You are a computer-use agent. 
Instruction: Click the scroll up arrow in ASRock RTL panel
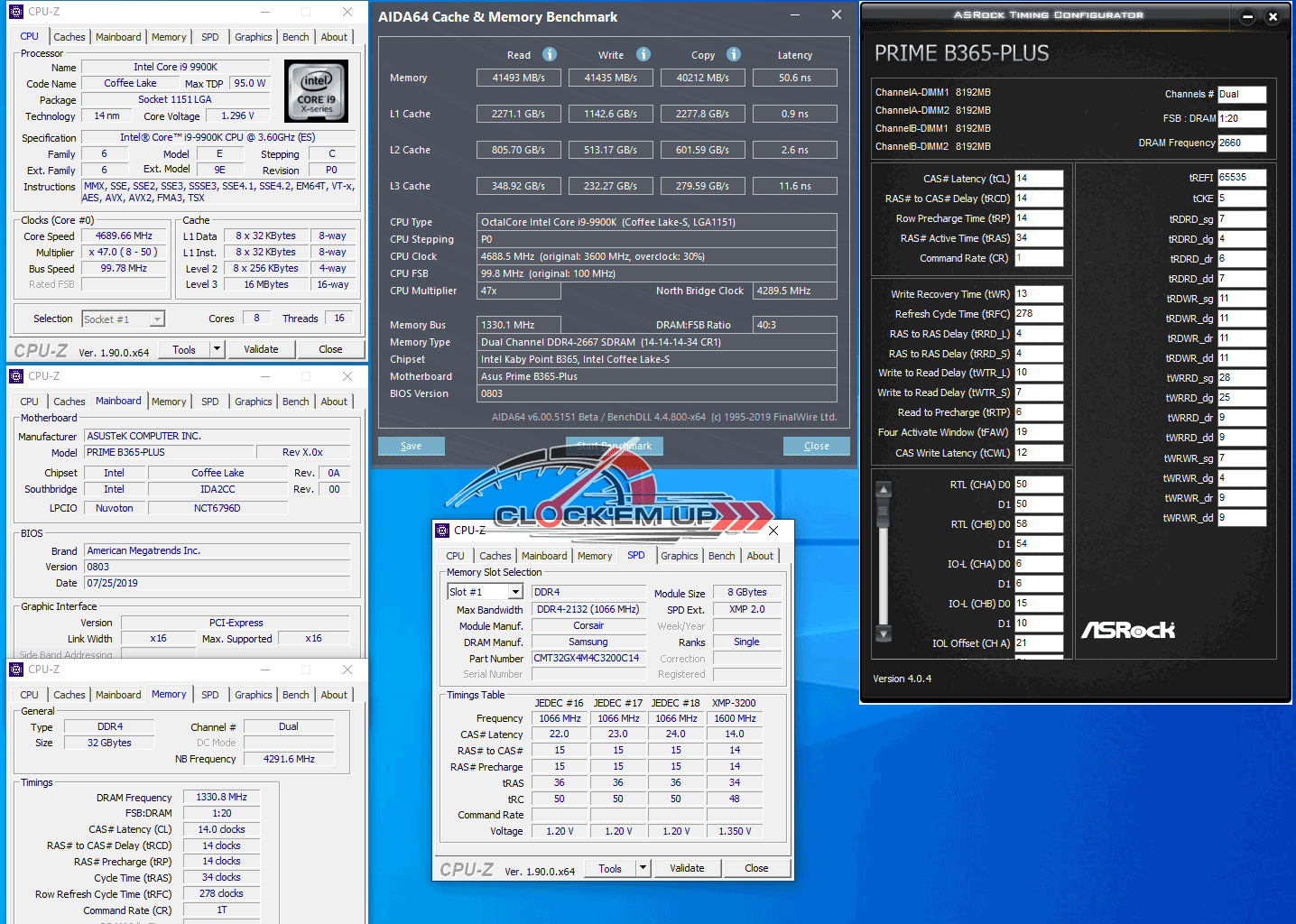pyautogui.click(x=884, y=489)
